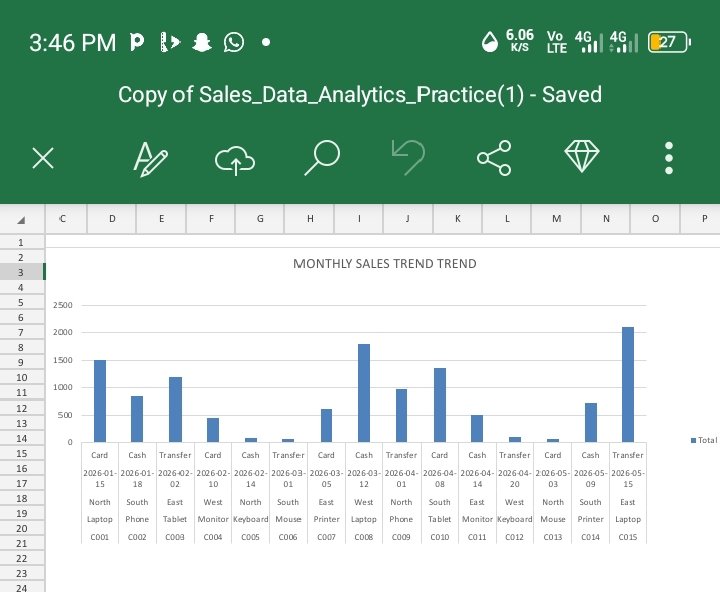Select row 20 header

pyautogui.click(x=22, y=528)
